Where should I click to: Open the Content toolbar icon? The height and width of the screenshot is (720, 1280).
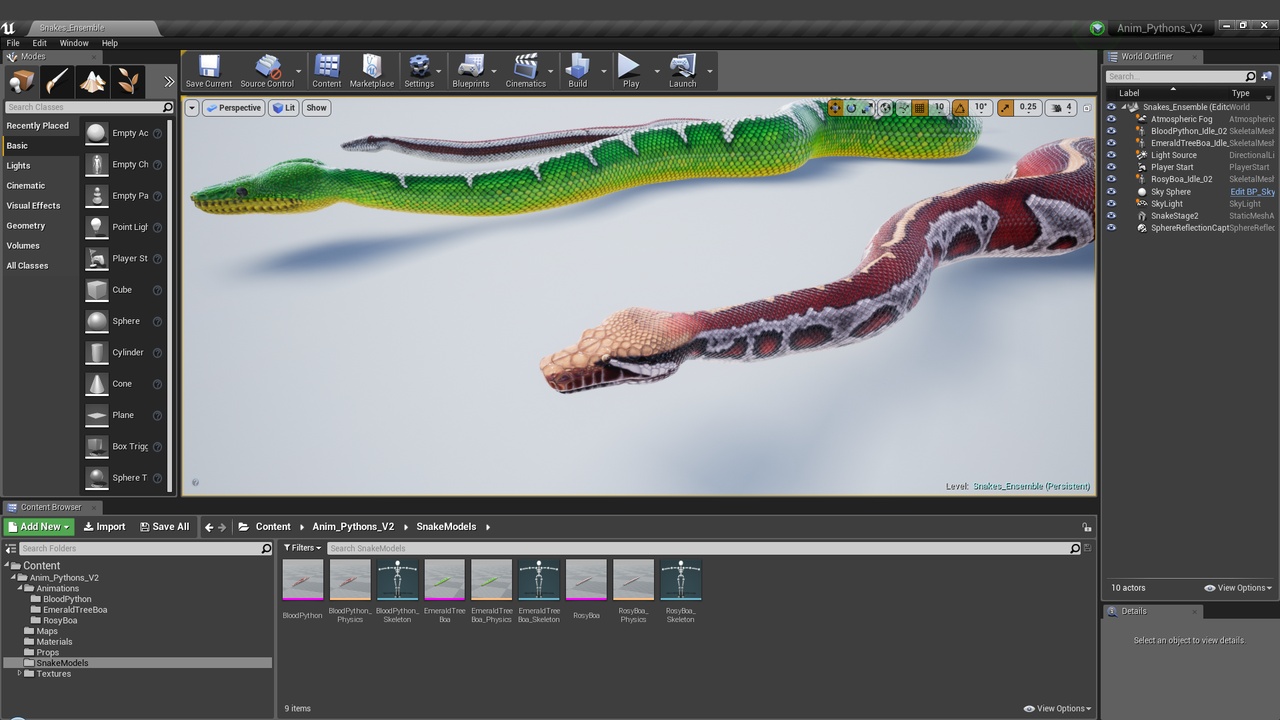tap(327, 71)
